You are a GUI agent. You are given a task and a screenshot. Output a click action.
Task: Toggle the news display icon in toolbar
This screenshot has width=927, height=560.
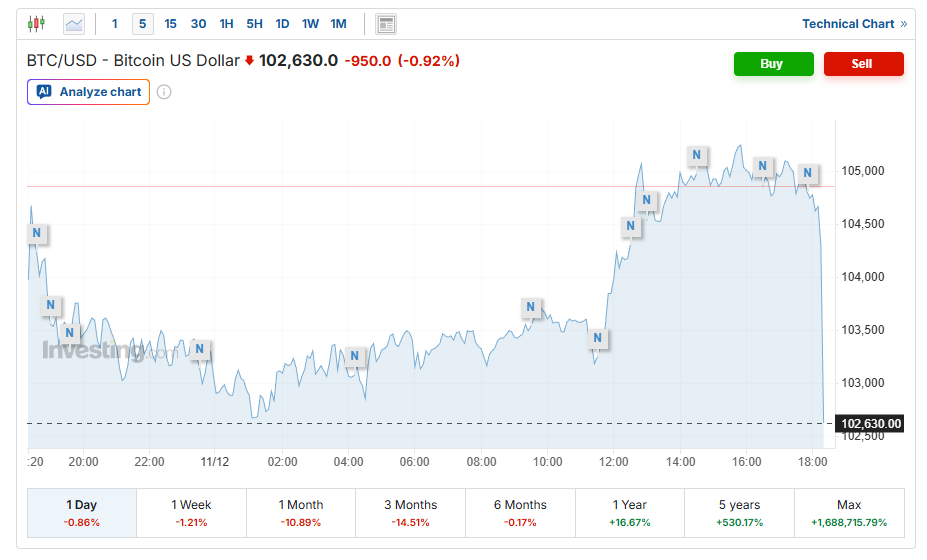click(386, 24)
